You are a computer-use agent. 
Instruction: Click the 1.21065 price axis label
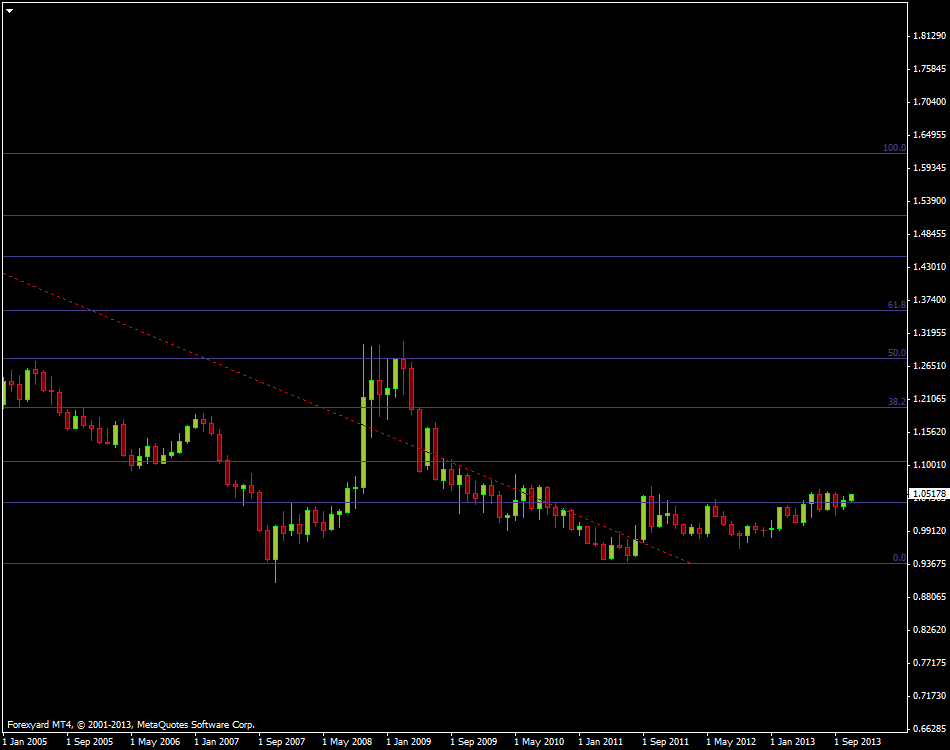pyautogui.click(x=929, y=399)
